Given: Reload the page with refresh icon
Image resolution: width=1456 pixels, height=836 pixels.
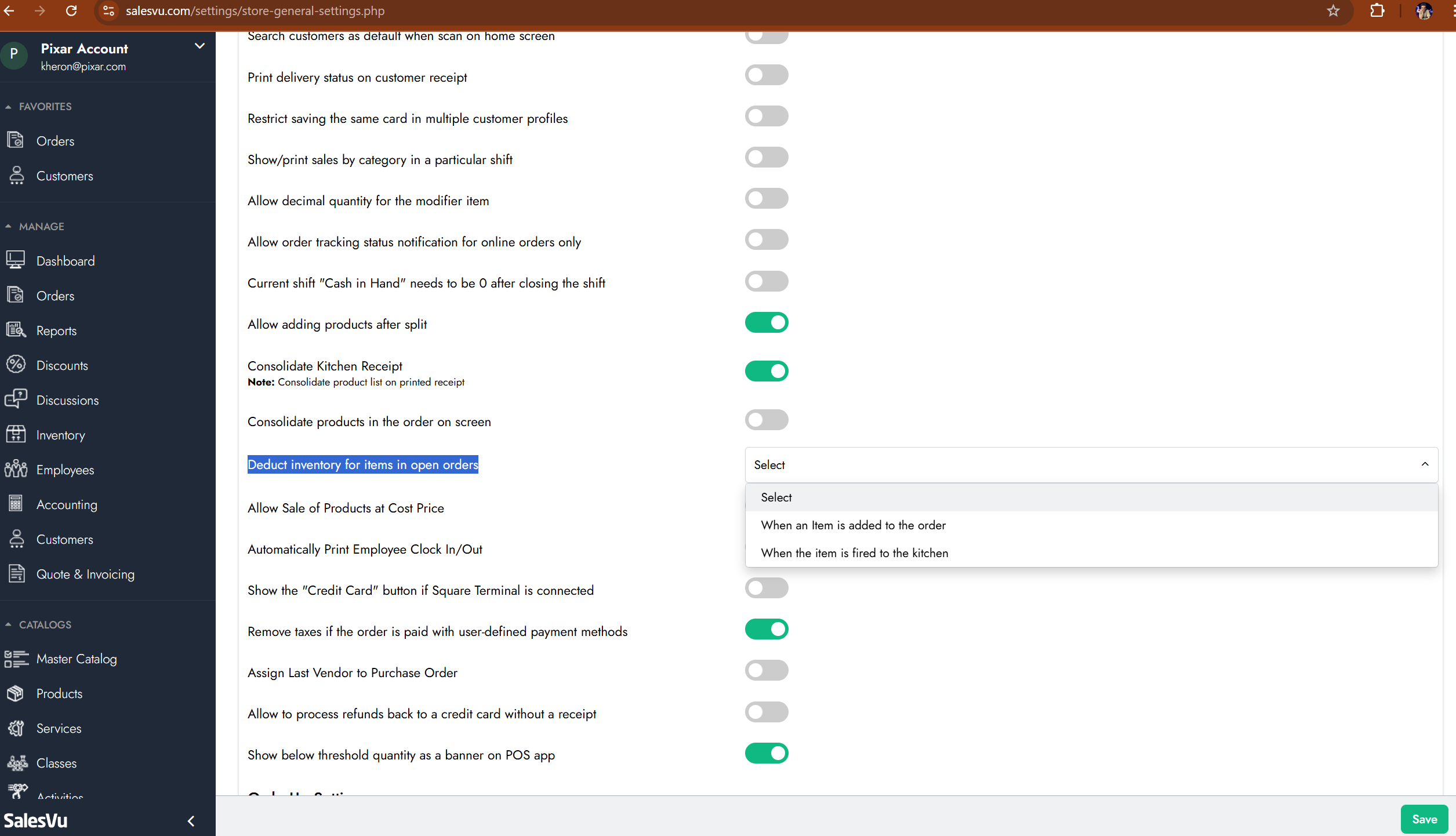Looking at the screenshot, I should [71, 11].
